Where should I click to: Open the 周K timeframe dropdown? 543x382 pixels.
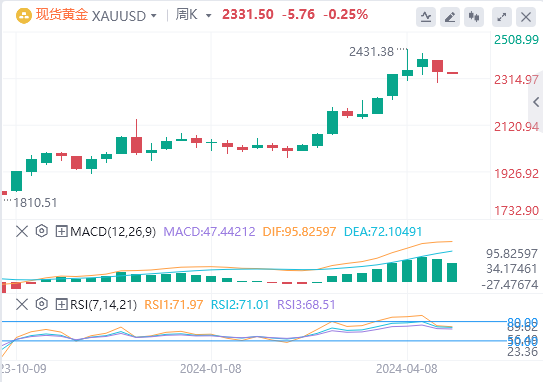(x=193, y=15)
